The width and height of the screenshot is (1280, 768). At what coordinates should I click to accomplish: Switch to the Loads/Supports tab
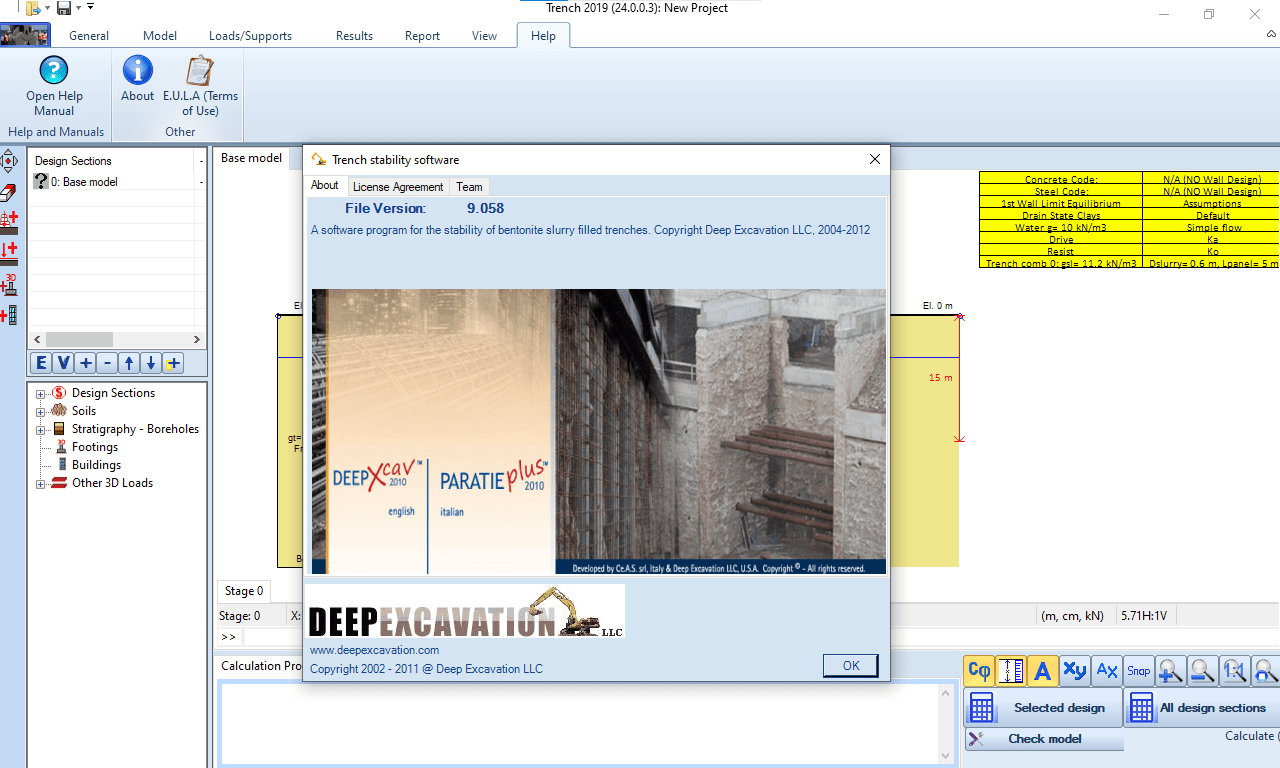click(x=250, y=36)
